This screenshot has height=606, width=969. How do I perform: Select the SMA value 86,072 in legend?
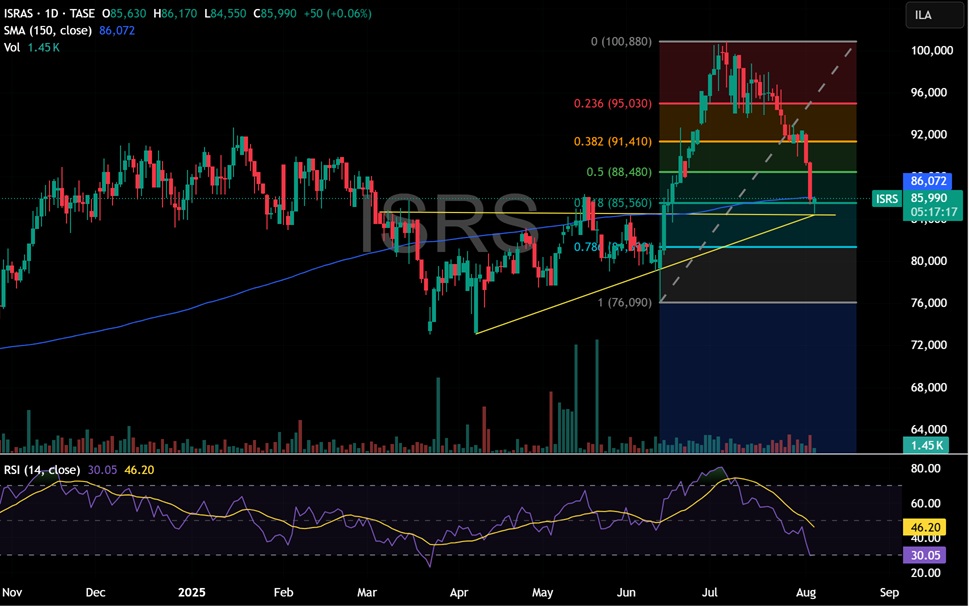[117, 30]
